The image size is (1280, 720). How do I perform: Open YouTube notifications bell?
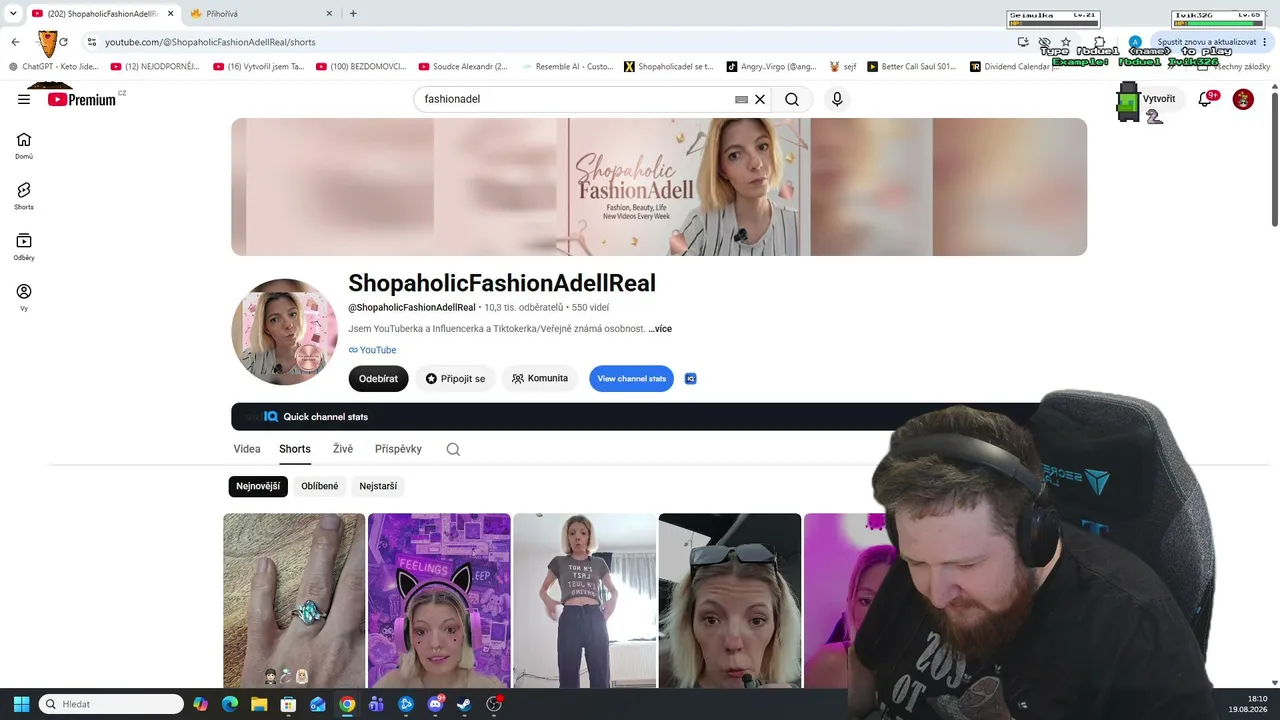(1206, 99)
